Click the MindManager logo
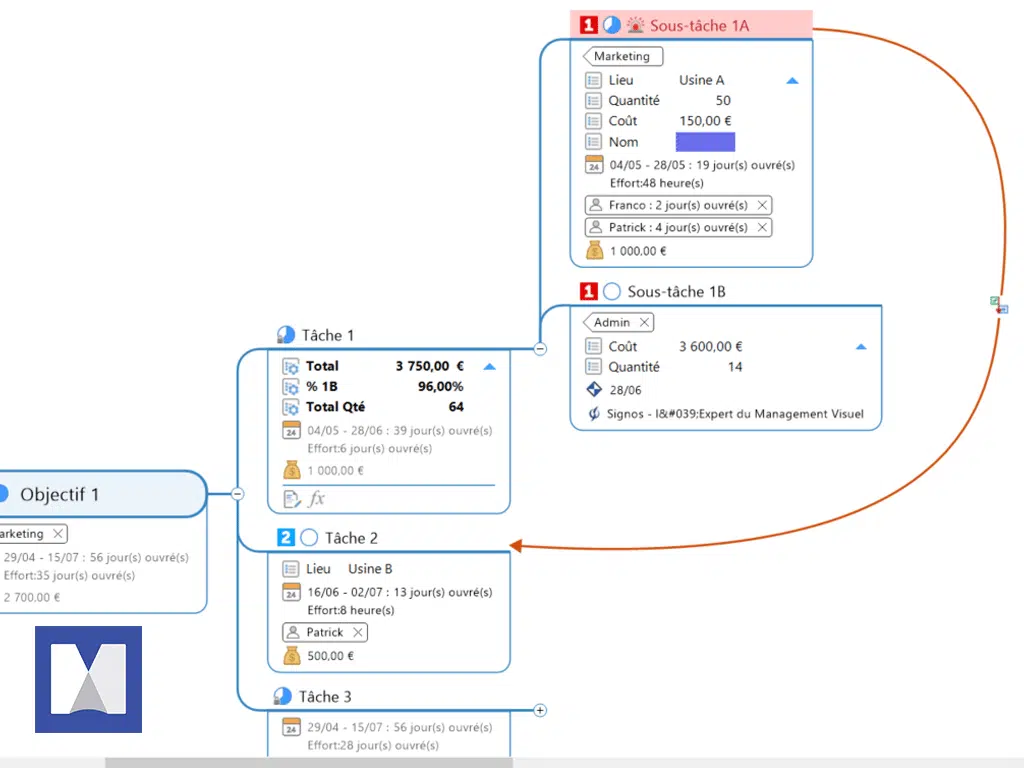The width and height of the screenshot is (1024, 768). click(88, 679)
